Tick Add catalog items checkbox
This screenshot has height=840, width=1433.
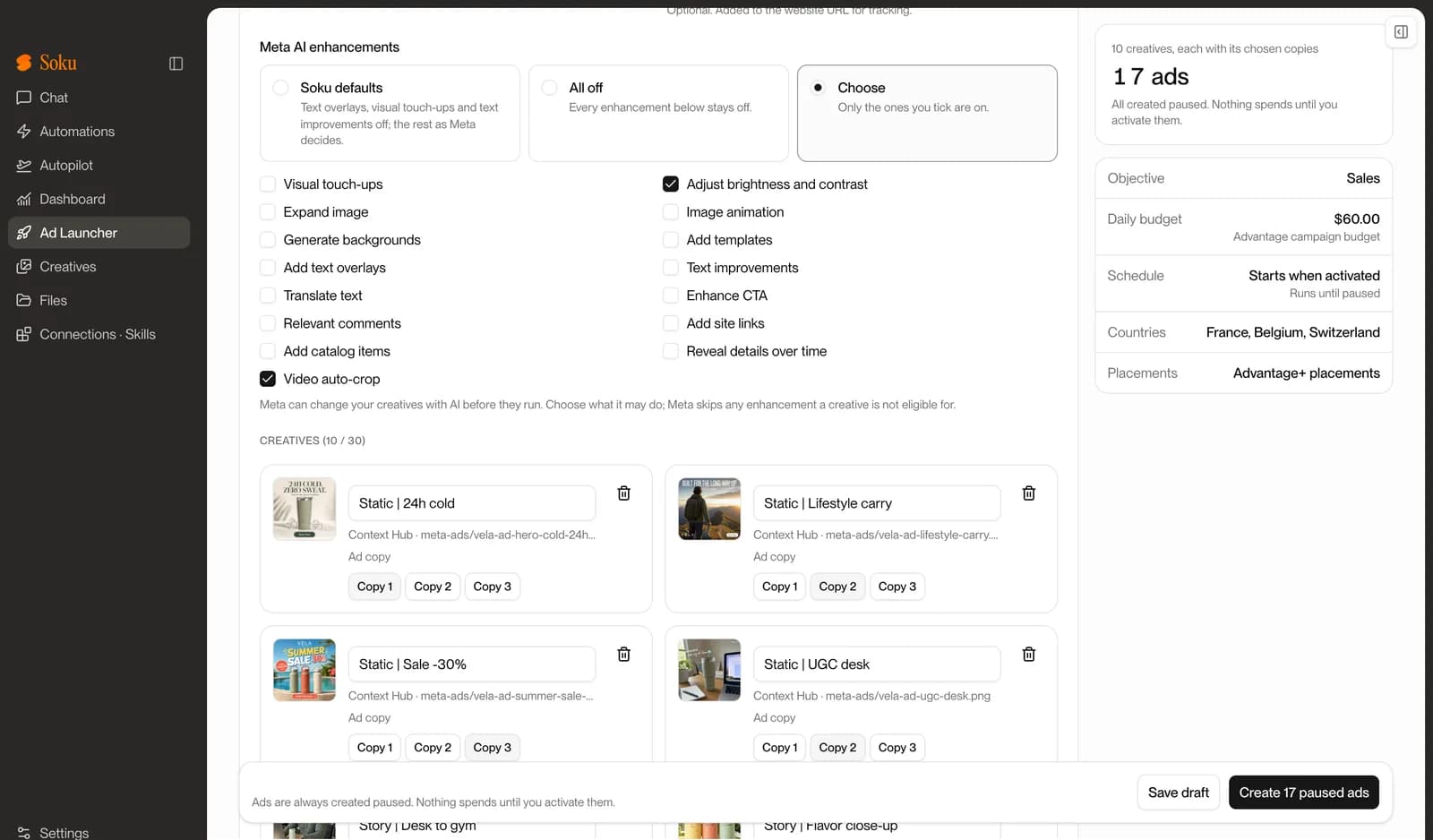pyautogui.click(x=268, y=351)
